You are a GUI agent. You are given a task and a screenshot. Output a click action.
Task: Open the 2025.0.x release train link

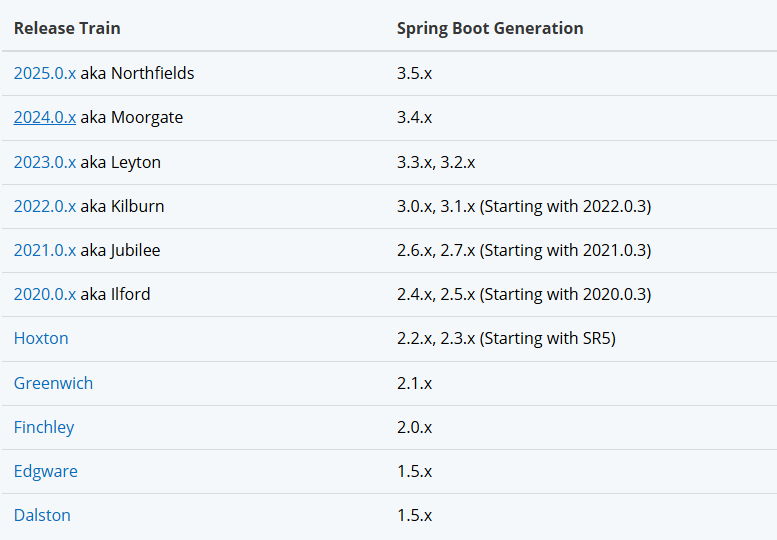point(45,73)
